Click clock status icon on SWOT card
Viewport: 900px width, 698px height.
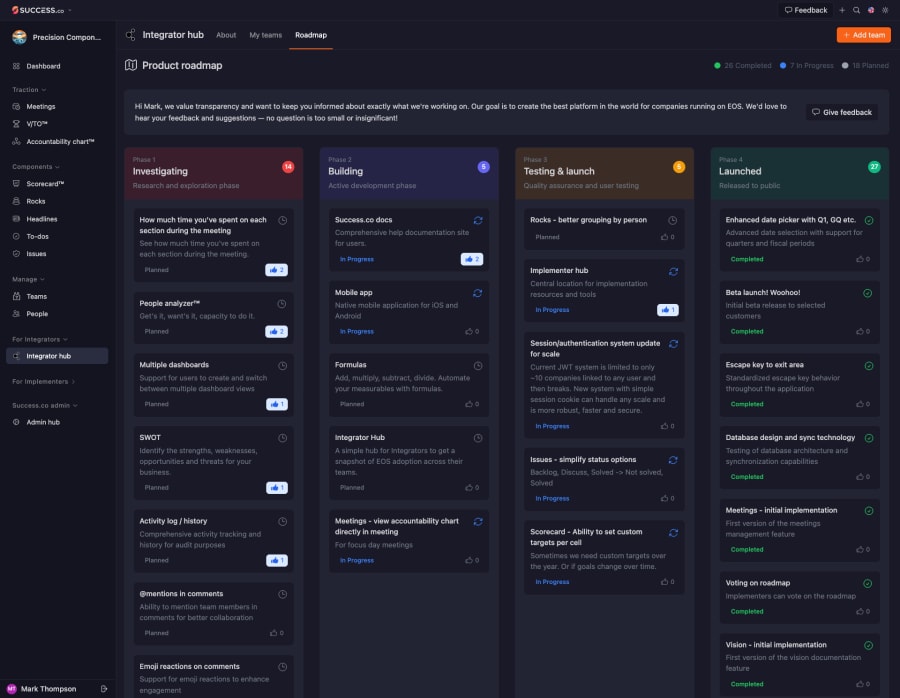click(x=282, y=438)
